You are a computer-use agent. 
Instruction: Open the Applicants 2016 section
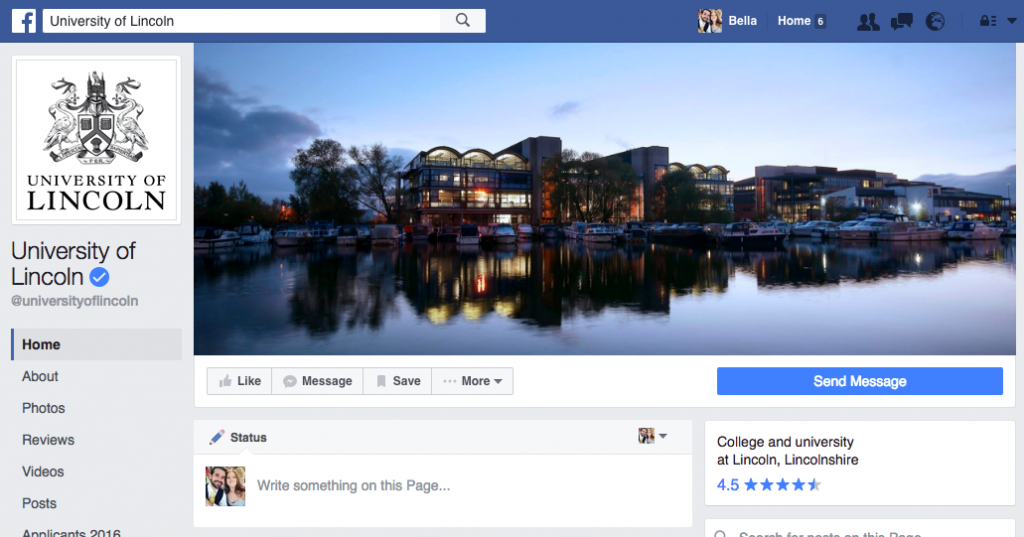tap(71, 532)
